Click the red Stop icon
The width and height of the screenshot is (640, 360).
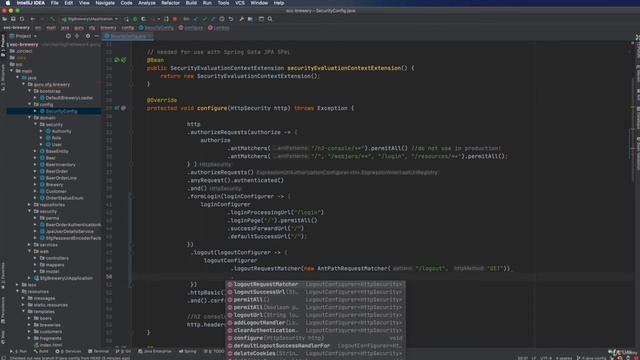[175, 19]
